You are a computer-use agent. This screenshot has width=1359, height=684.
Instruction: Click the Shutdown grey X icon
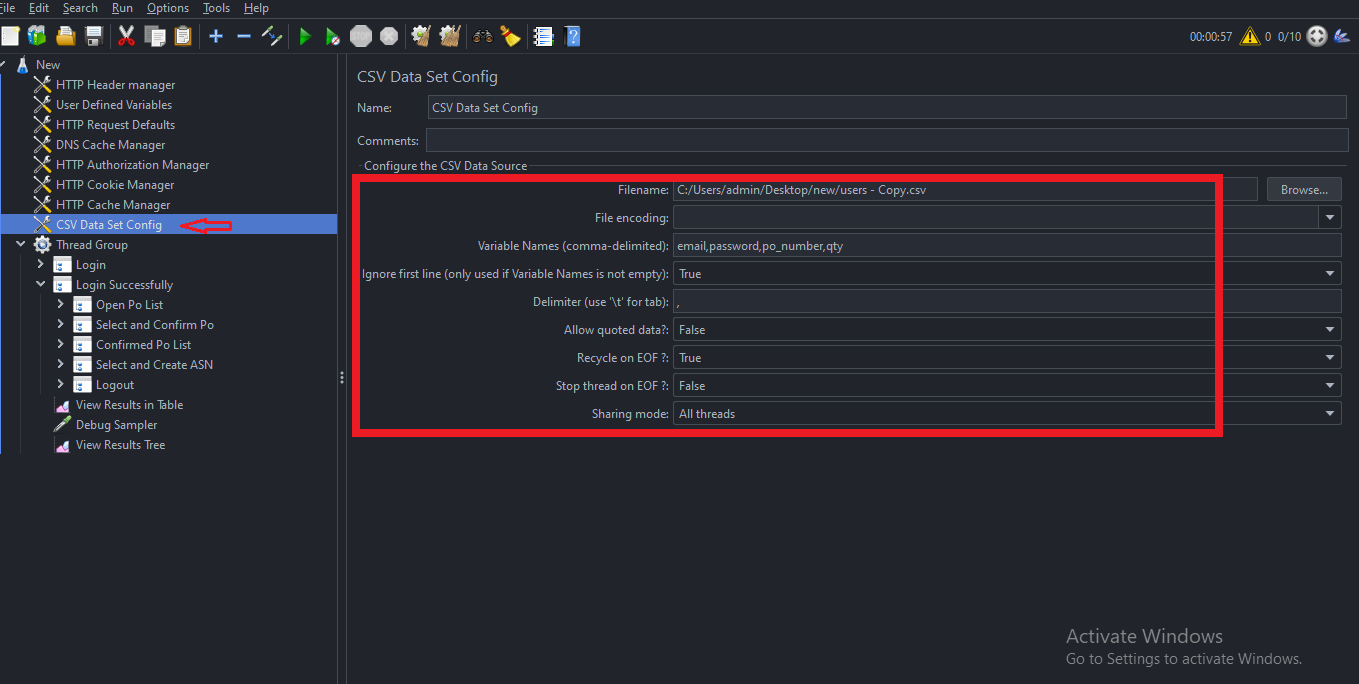pyautogui.click(x=389, y=37)
